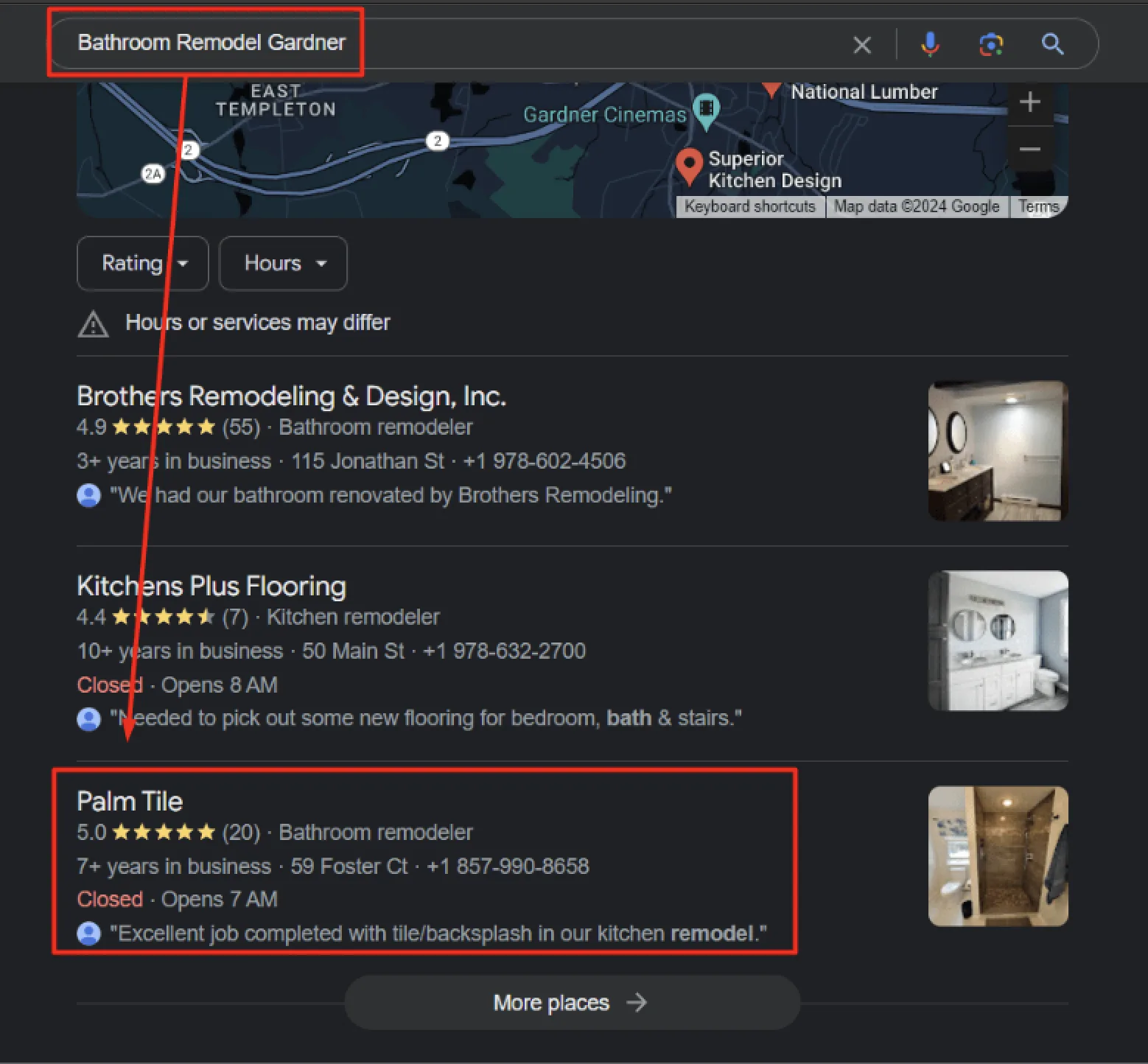Zoom in on the map with the plus button
The height and width of the screenshot is (1064, 1148).
1029,102
